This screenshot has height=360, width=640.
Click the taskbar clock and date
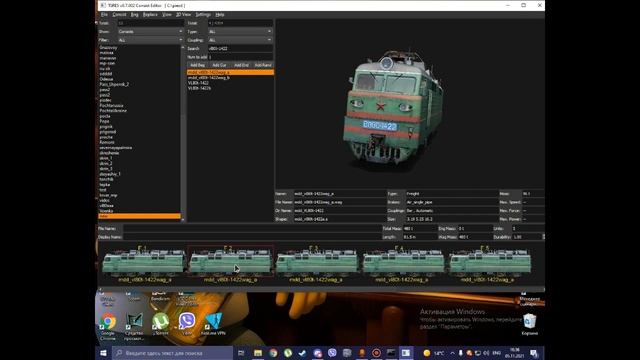tap(515, 353)
